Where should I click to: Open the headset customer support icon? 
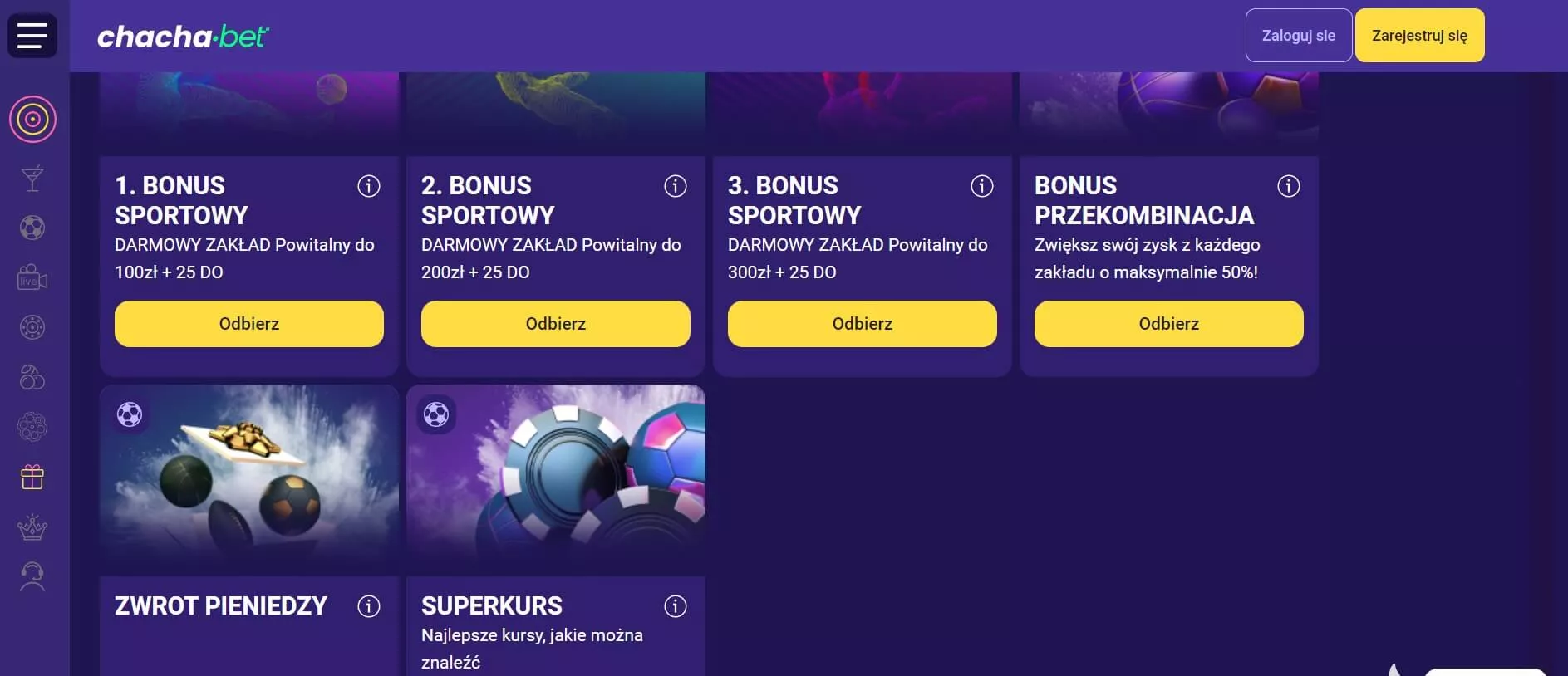(x=32, y=576)
